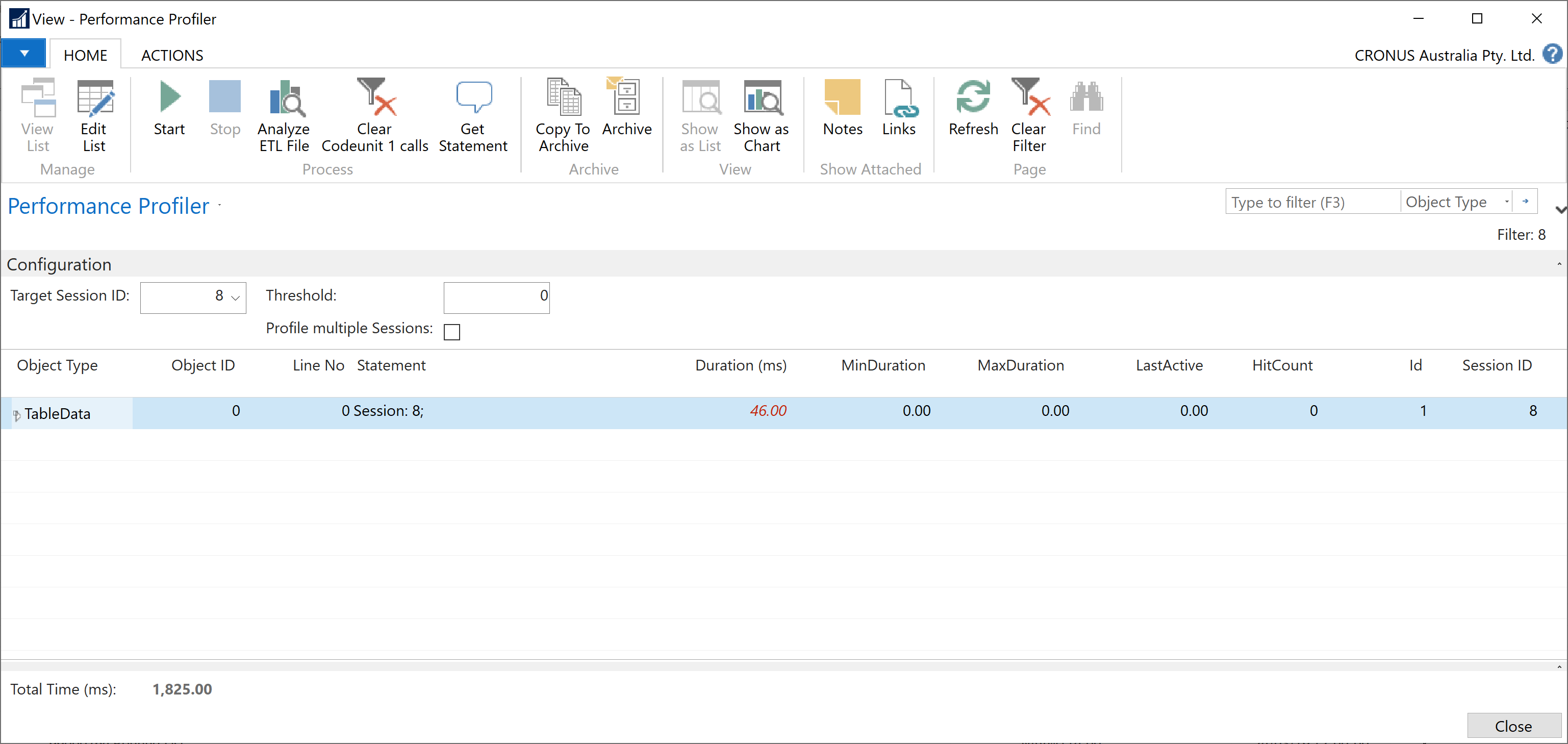Collapse the Configuration section

pos(1559,264)
